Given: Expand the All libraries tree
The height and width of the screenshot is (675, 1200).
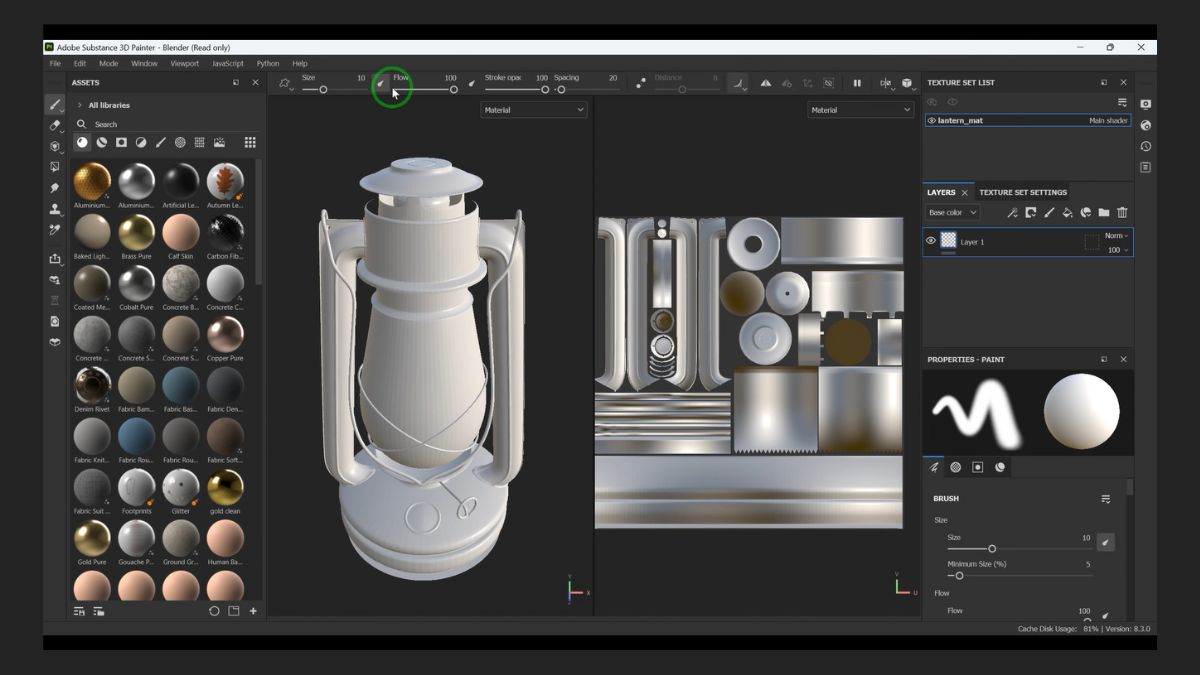Looking at the screenshot, I should (x=80, y=105).
